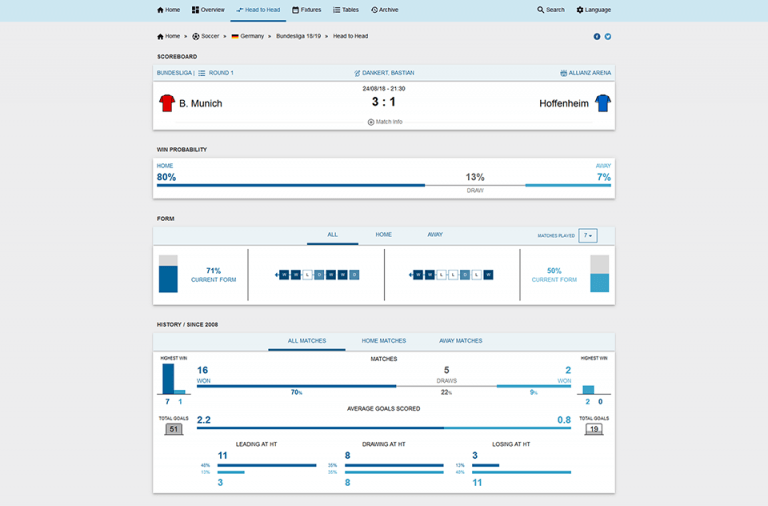Click the referee Dankert, Bastian icon
The height and width of the screenshot is (506, 768).
coord(357,73)
